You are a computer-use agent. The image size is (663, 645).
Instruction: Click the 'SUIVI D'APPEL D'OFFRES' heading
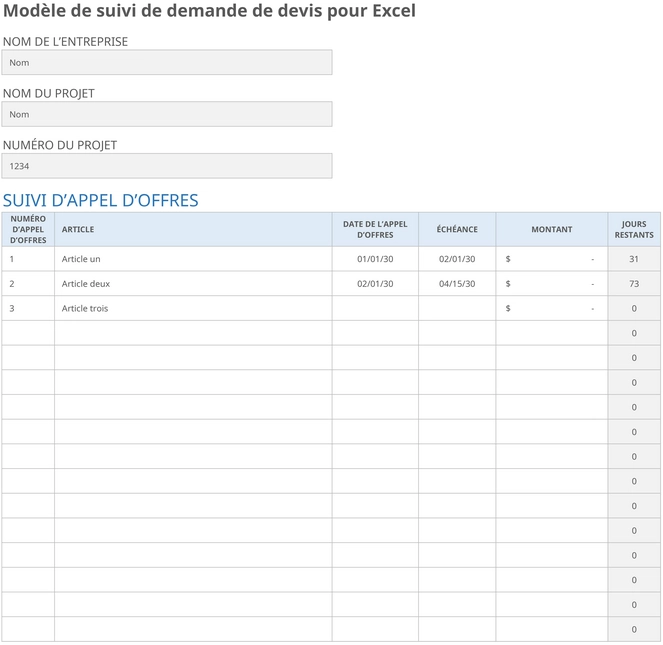point(100,200)
